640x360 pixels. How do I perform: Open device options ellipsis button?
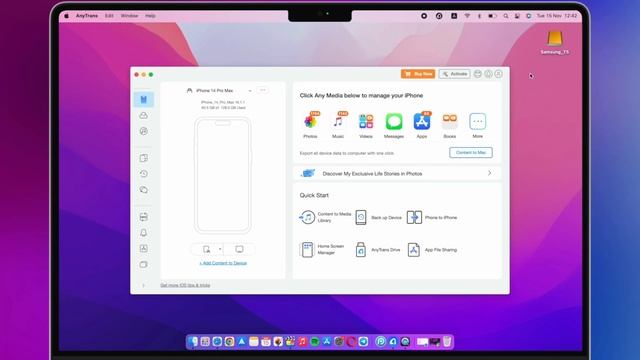[263, 90]
